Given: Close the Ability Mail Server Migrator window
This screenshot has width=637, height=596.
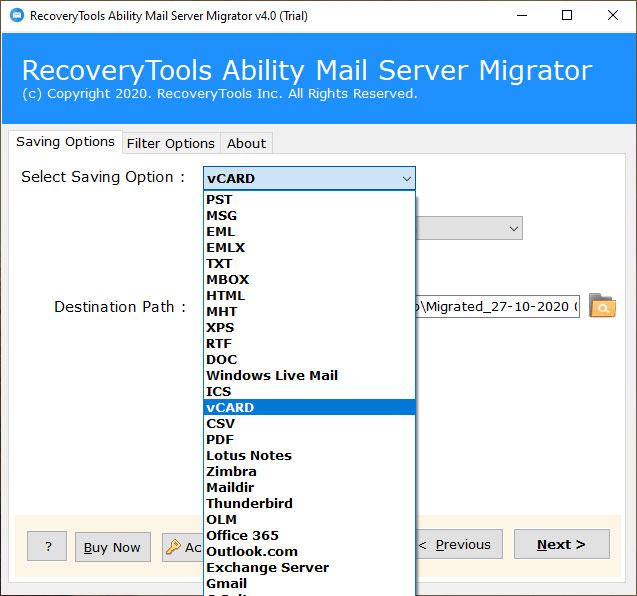Looking at the screenshot, I should pyautogui.click(x=613, y=15).
